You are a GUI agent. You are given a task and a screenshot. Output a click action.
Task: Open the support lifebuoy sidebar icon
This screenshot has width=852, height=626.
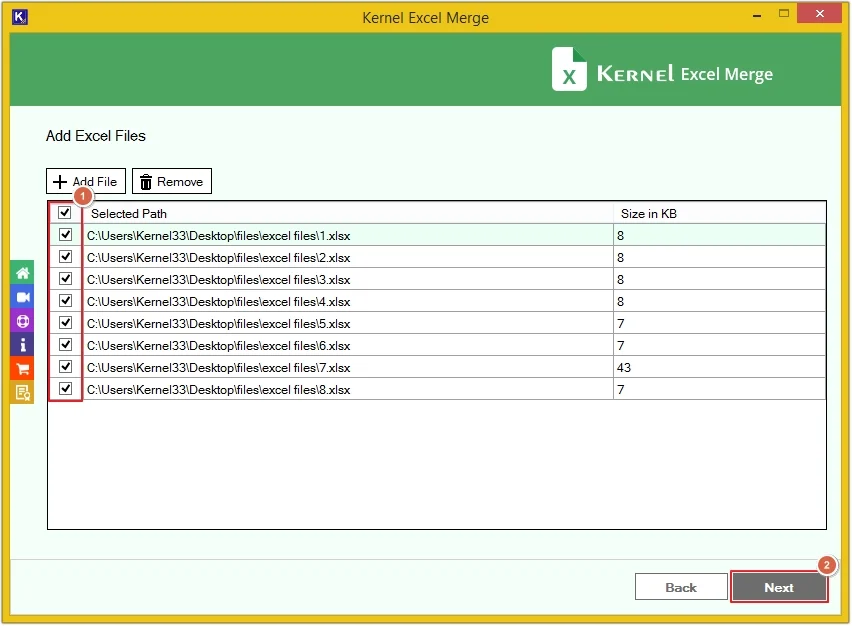click(22, 321)
